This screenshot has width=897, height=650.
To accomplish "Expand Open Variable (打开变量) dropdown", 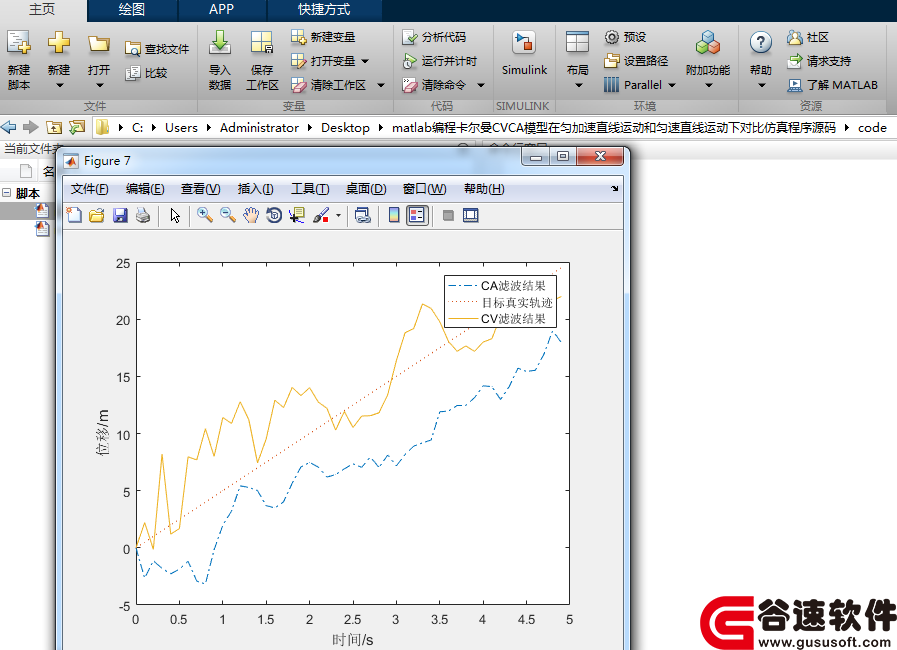I will 365,61.
